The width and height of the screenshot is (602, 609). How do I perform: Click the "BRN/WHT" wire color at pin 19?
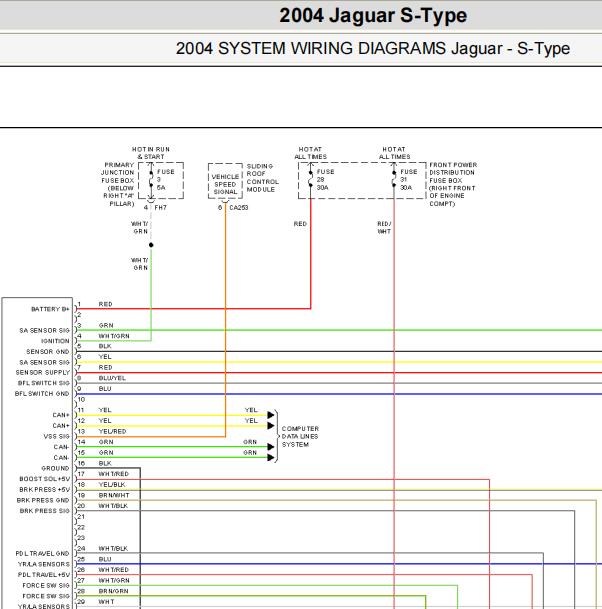[x=114, y=495]
